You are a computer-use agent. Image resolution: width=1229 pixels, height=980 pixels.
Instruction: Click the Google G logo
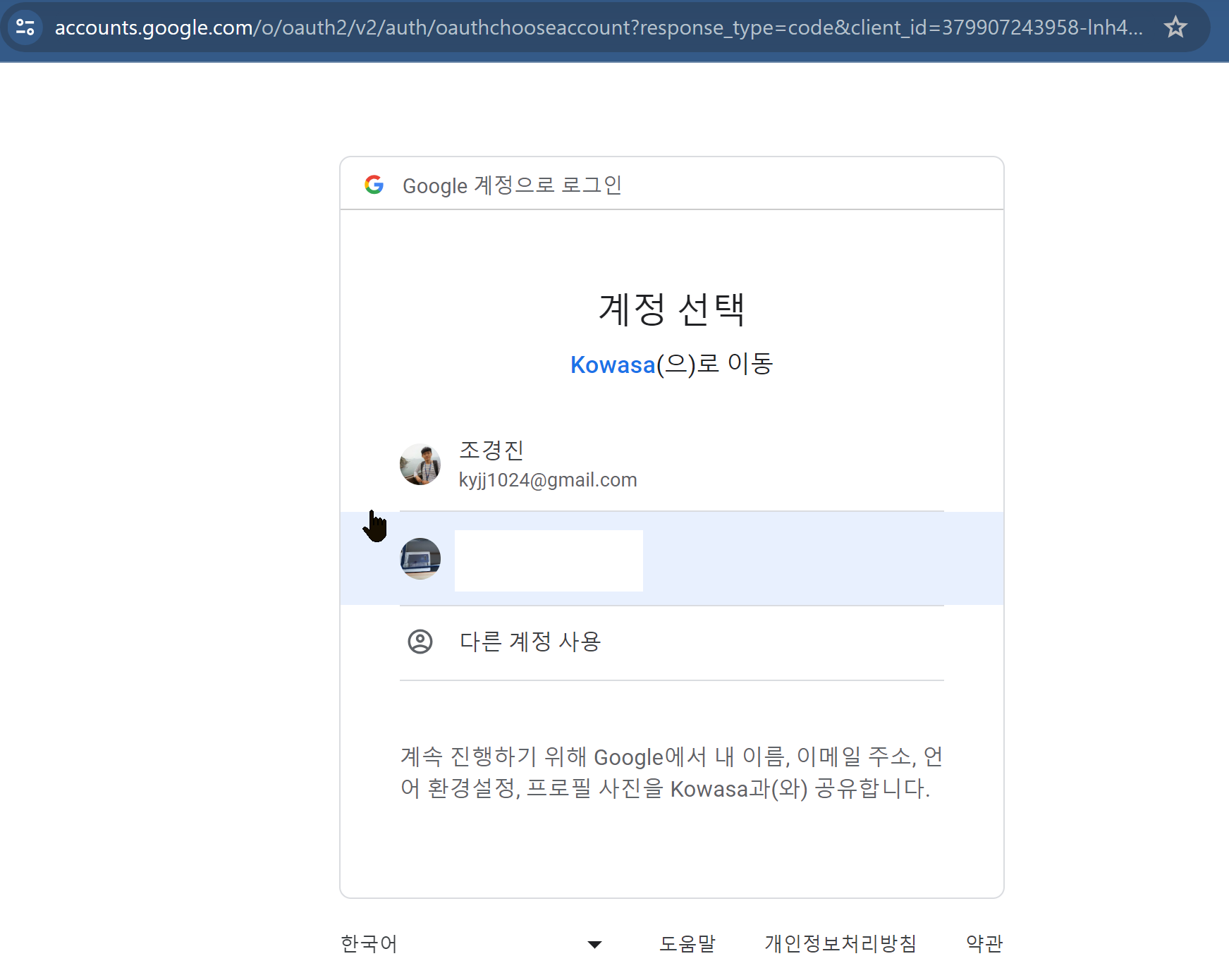click(374, 185)
